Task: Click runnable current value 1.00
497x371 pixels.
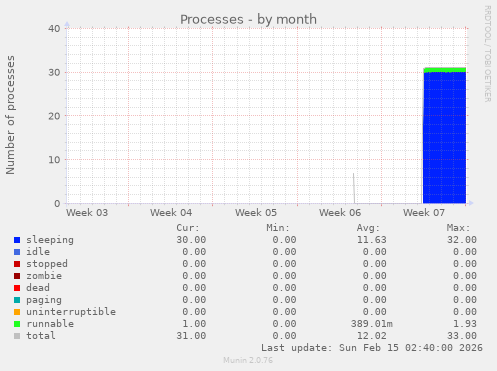Action: [x=194, y=324]
